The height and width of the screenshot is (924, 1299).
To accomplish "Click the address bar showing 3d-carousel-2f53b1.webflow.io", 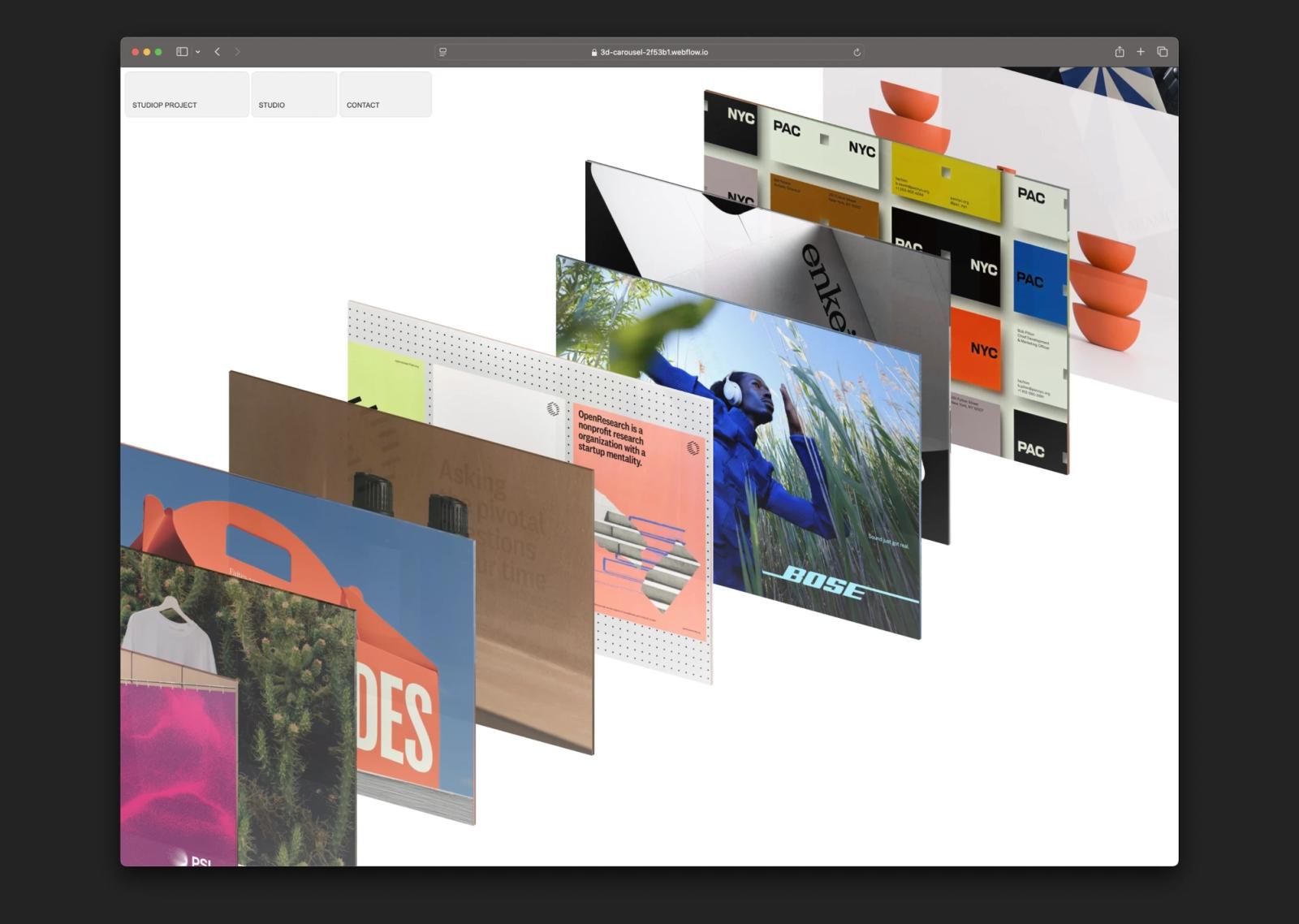I will [649, 52].
